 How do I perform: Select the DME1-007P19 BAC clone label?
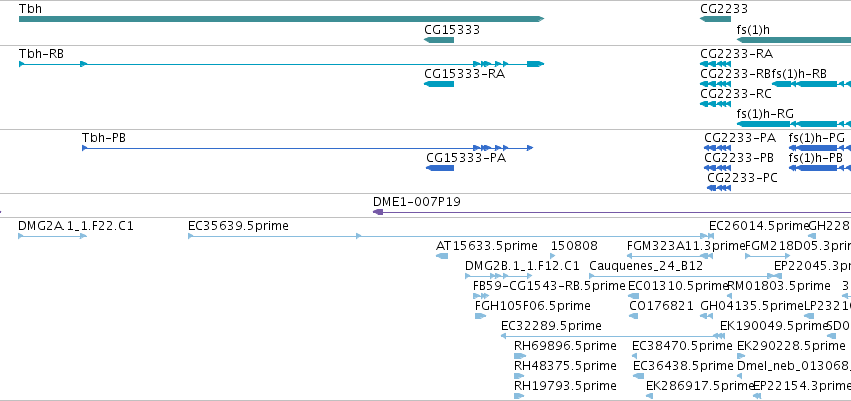click(417, 202)
